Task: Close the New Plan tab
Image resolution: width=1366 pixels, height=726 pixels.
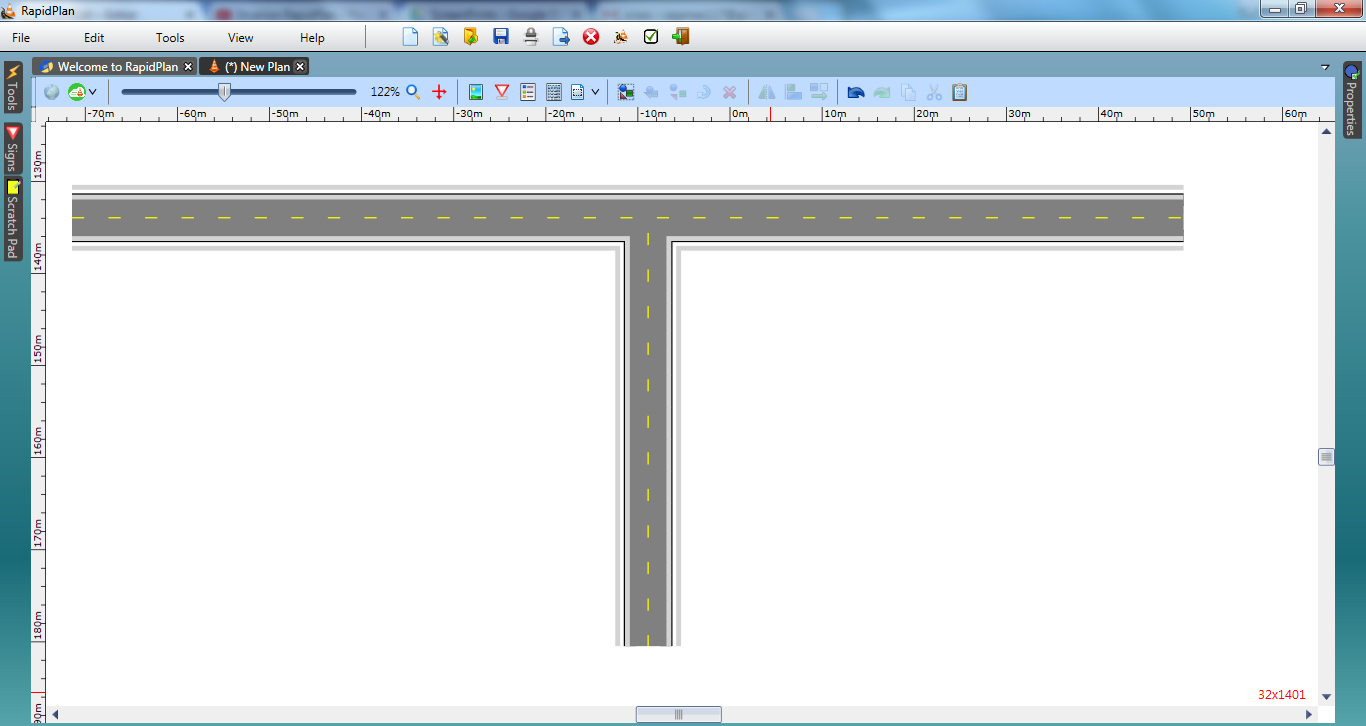Action: point(299,67)
